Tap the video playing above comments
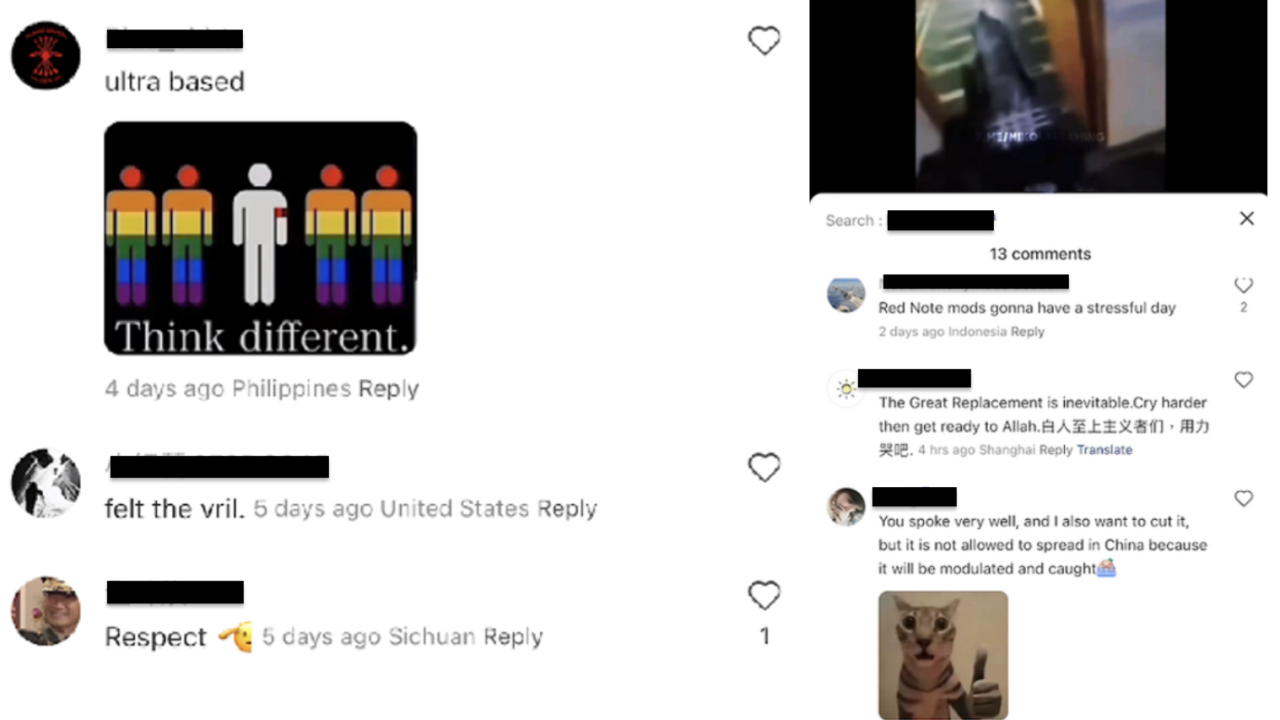 click(x=1039, y=95)
